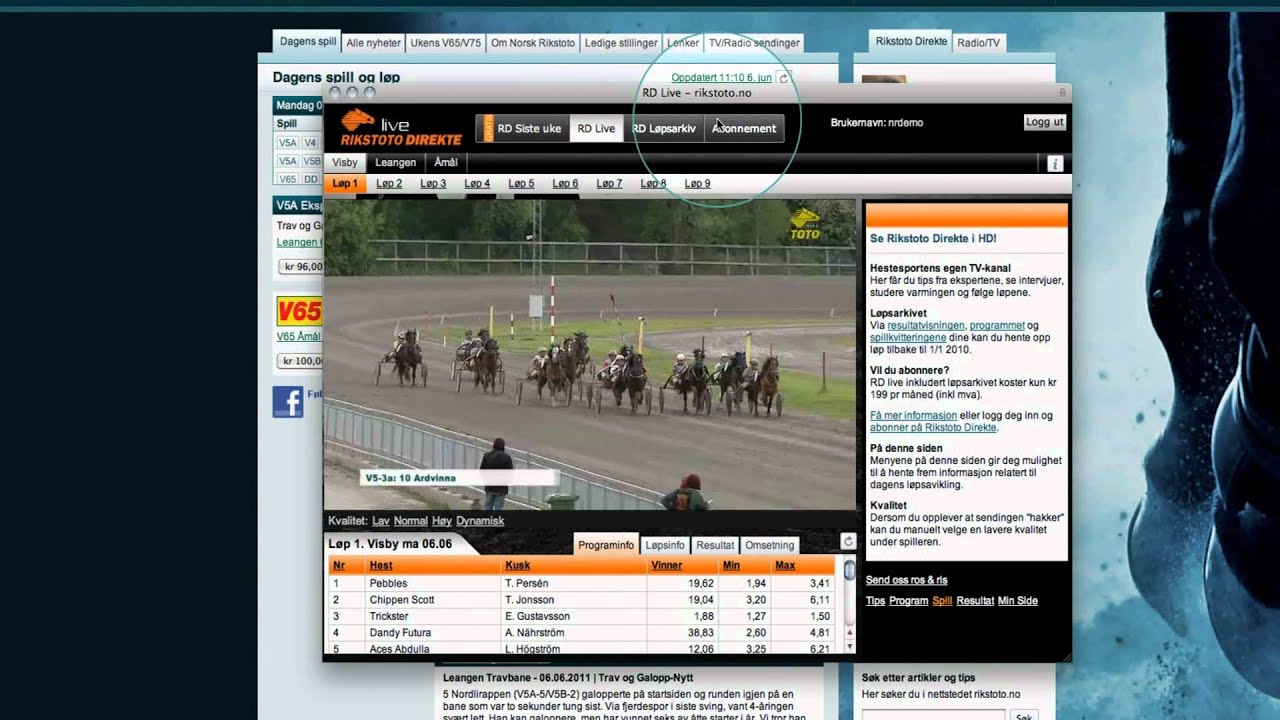Image resolution: width=1280 pixels, height=720 pixels.
Task: Click Send oss ros & ris
Action: coord(906,580)
